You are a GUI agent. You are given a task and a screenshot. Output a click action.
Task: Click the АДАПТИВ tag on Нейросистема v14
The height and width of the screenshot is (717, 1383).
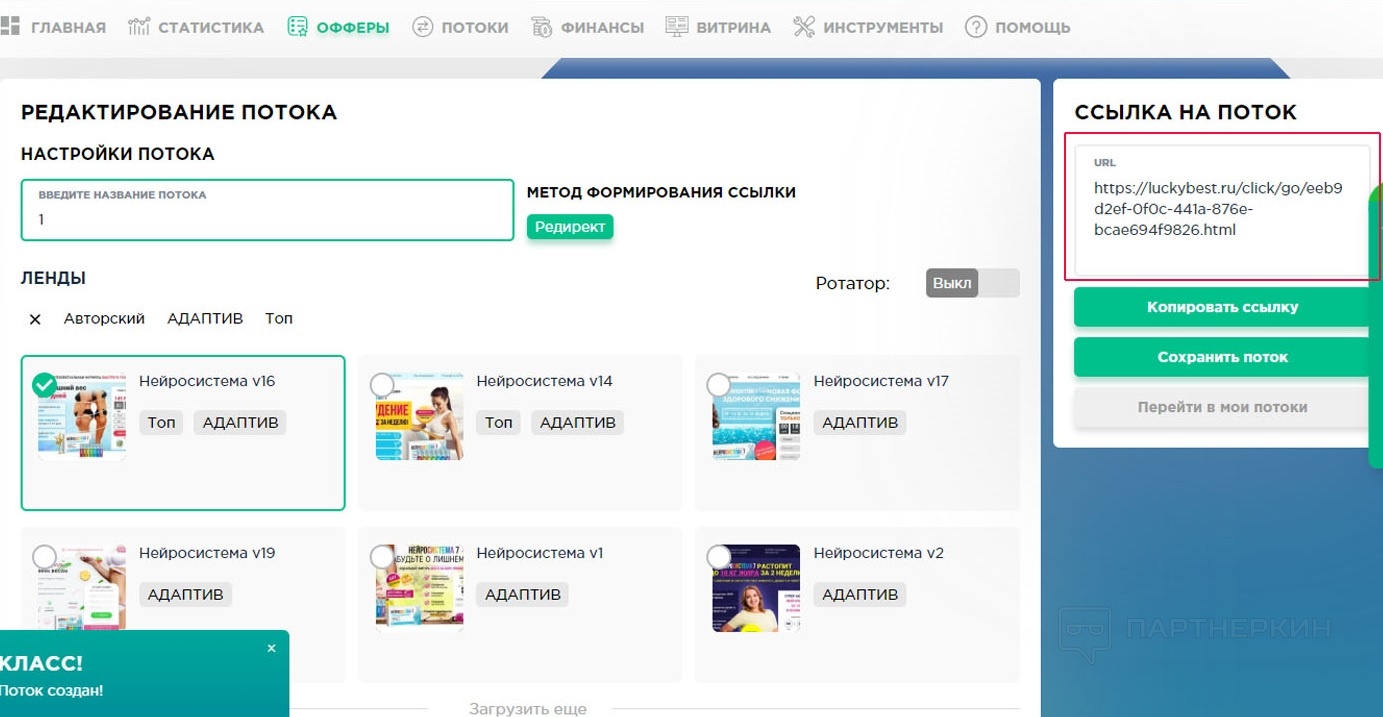point(577,423)
